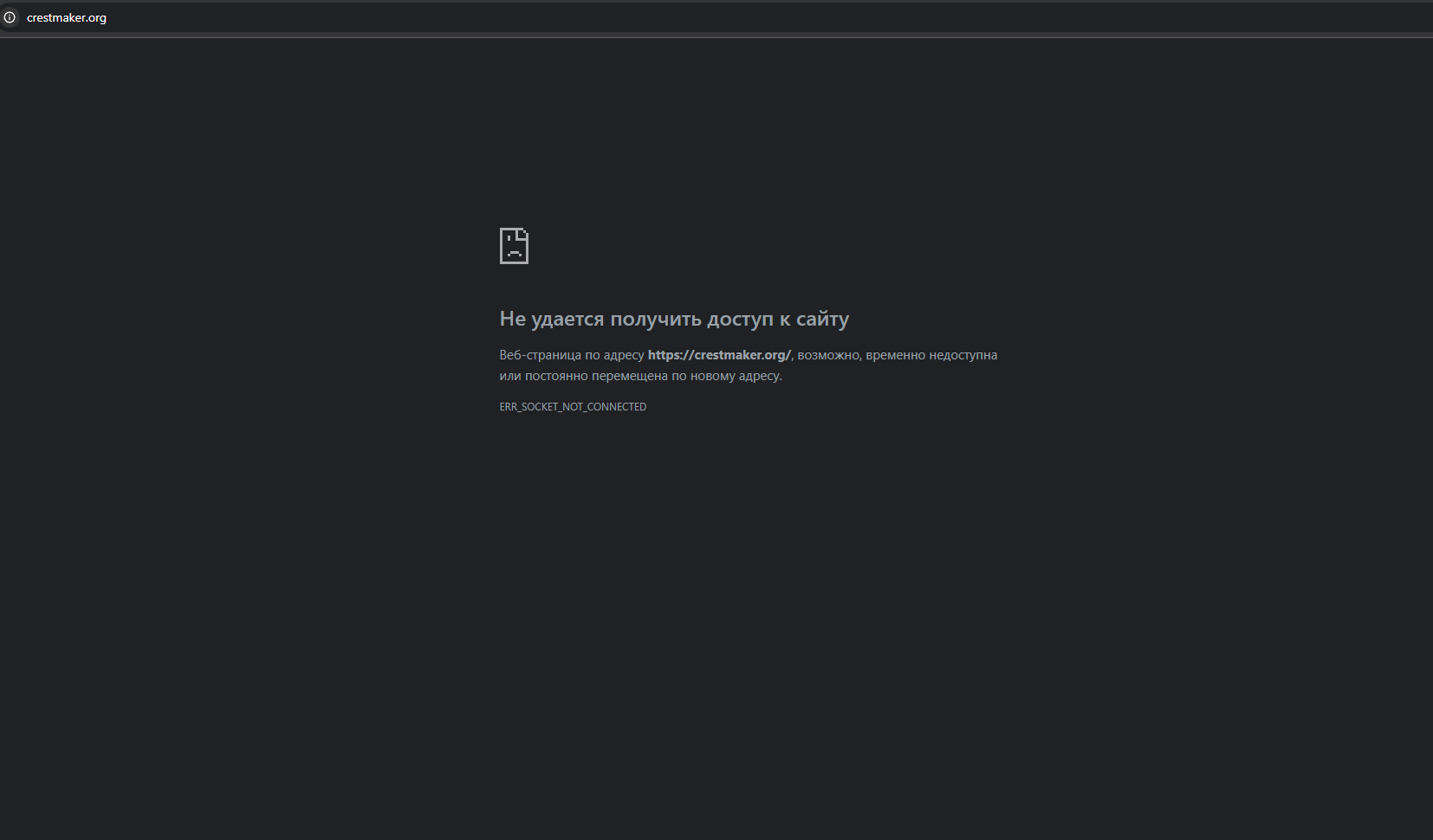Click the sad page error icon
Image resolution: width=1433 pixels, height=840 pixels.
(x=514, y=246)
